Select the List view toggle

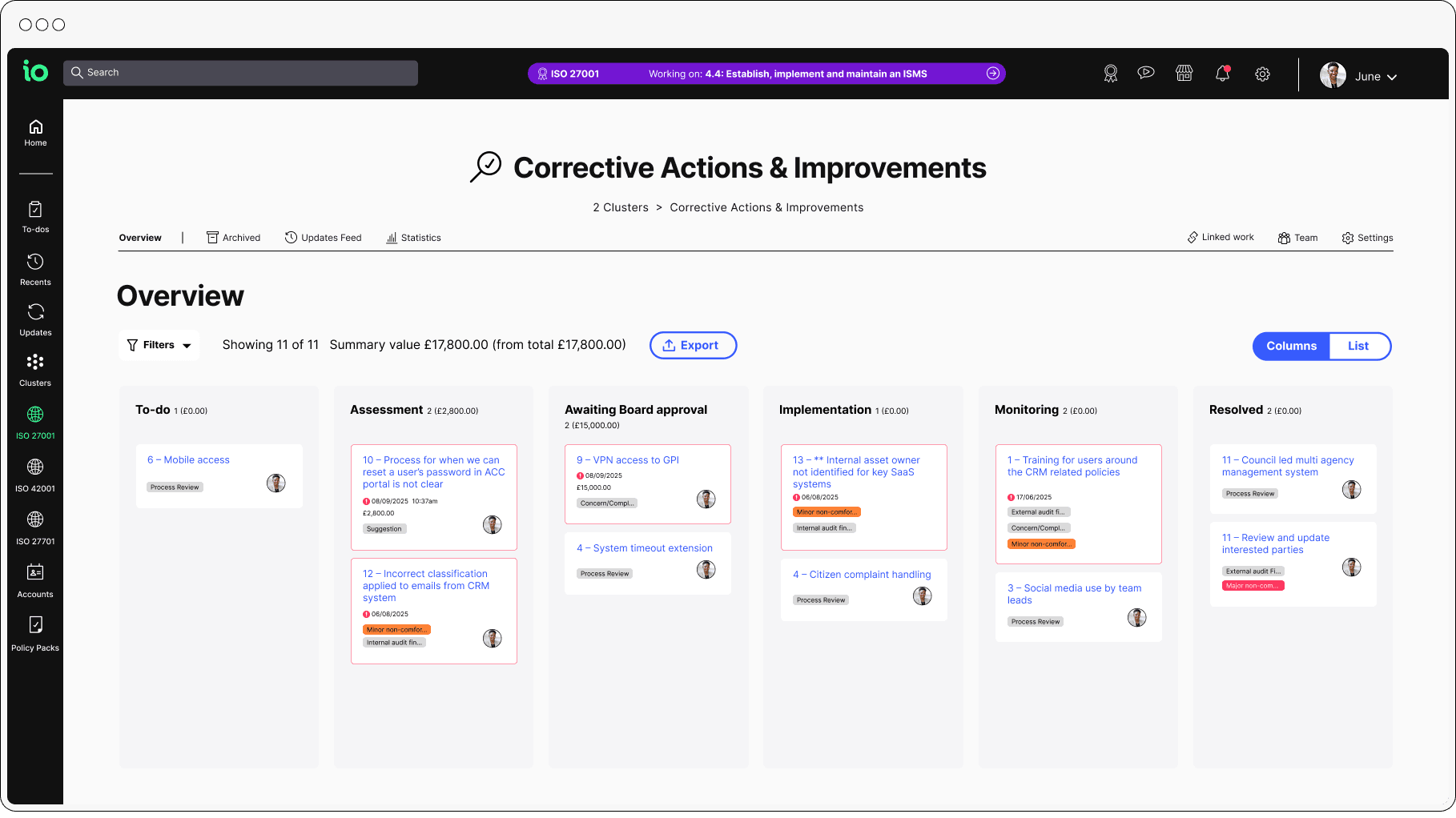click(1358, 346)
